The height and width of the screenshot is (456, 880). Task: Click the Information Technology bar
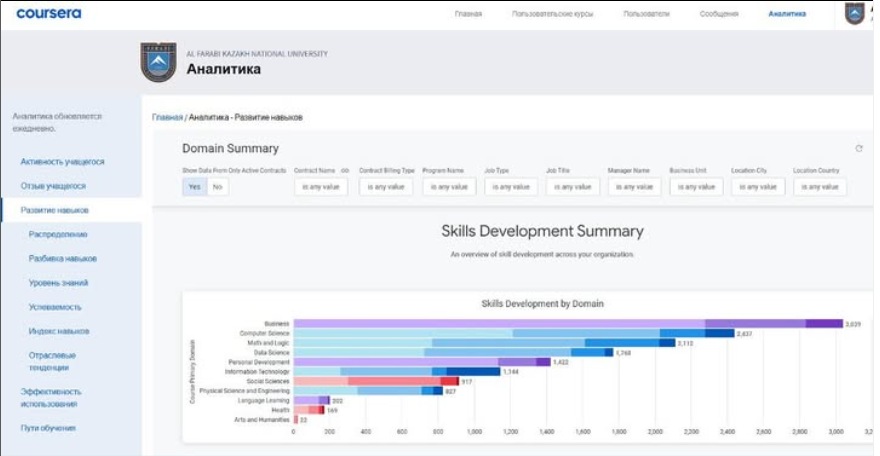tap(397, 371)
